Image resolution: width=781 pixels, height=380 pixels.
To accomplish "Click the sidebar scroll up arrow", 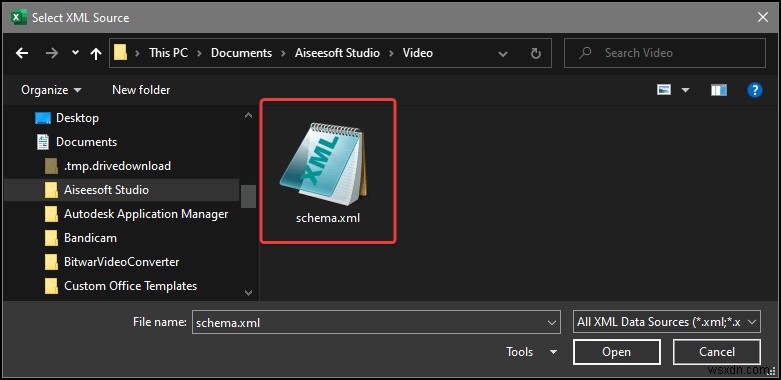I will (248, 116).
